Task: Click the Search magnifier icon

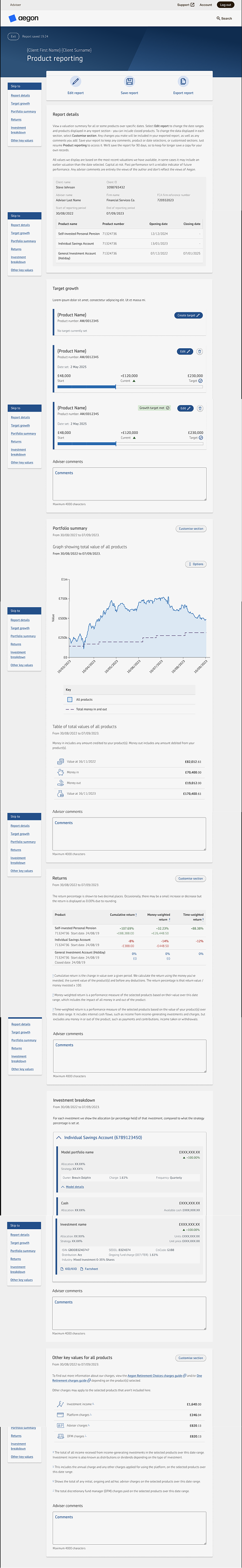Action: click(x=218, y=18)
